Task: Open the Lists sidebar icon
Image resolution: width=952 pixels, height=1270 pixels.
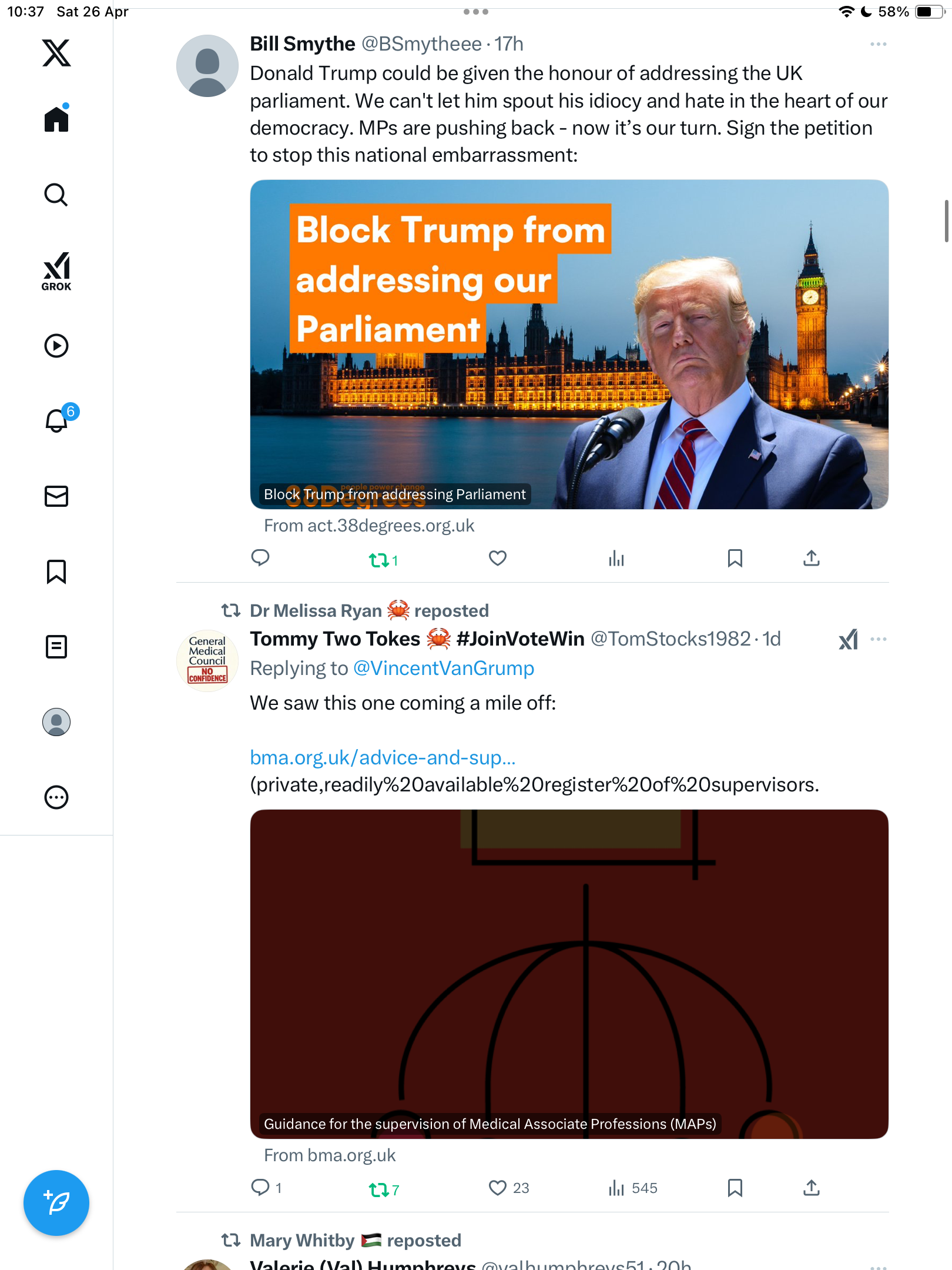Action: tap(56, 647)
